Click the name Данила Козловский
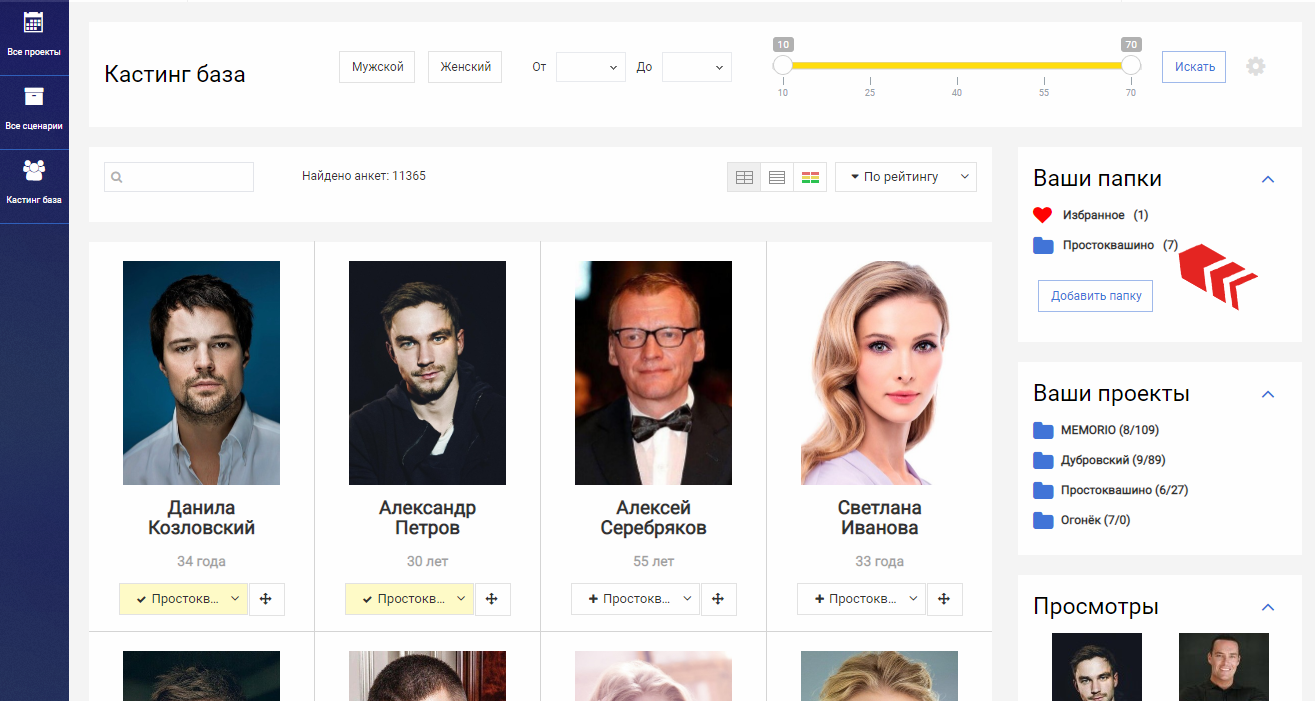Screen dimensions: 1315x701 pyautogui.click(x=201, y=518)
